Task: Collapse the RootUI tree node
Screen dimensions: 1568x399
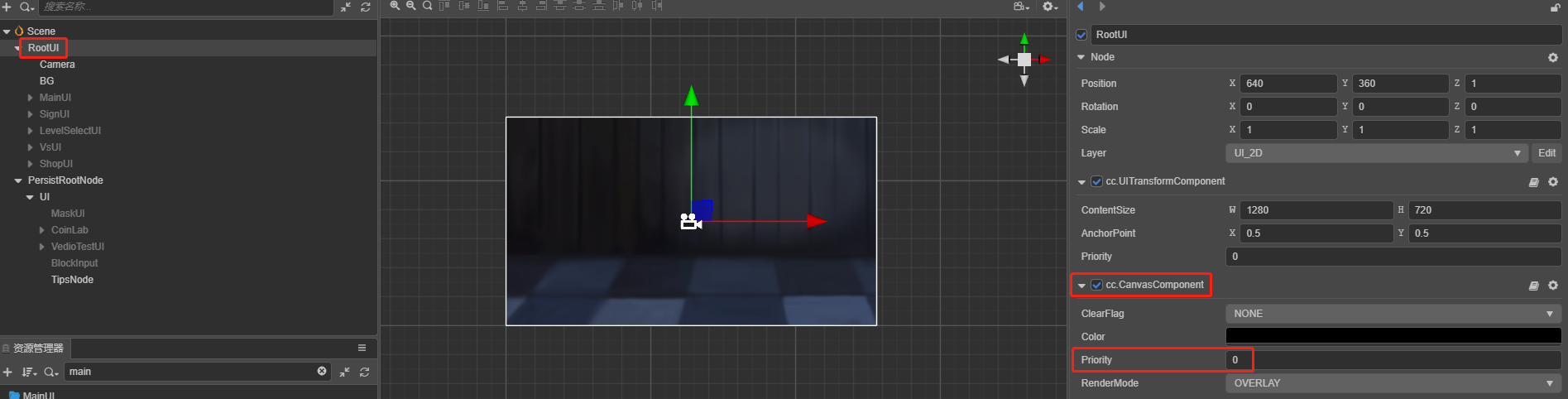Action: tap(17, 48)
